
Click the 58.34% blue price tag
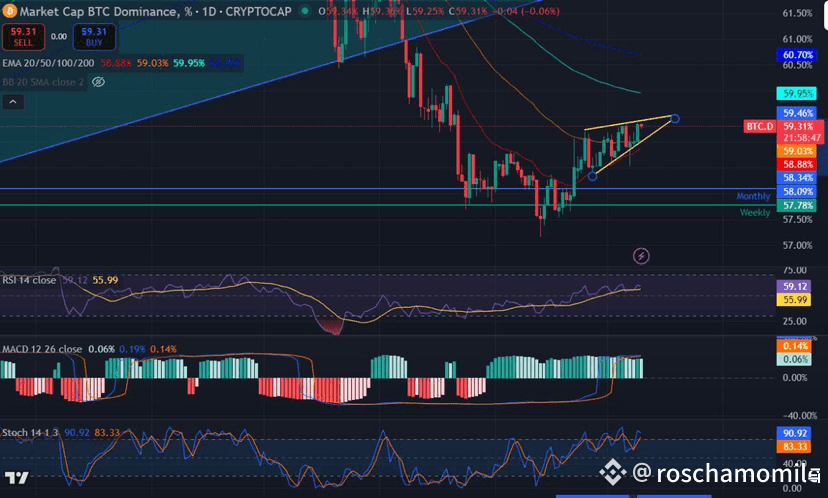point(797,177)
